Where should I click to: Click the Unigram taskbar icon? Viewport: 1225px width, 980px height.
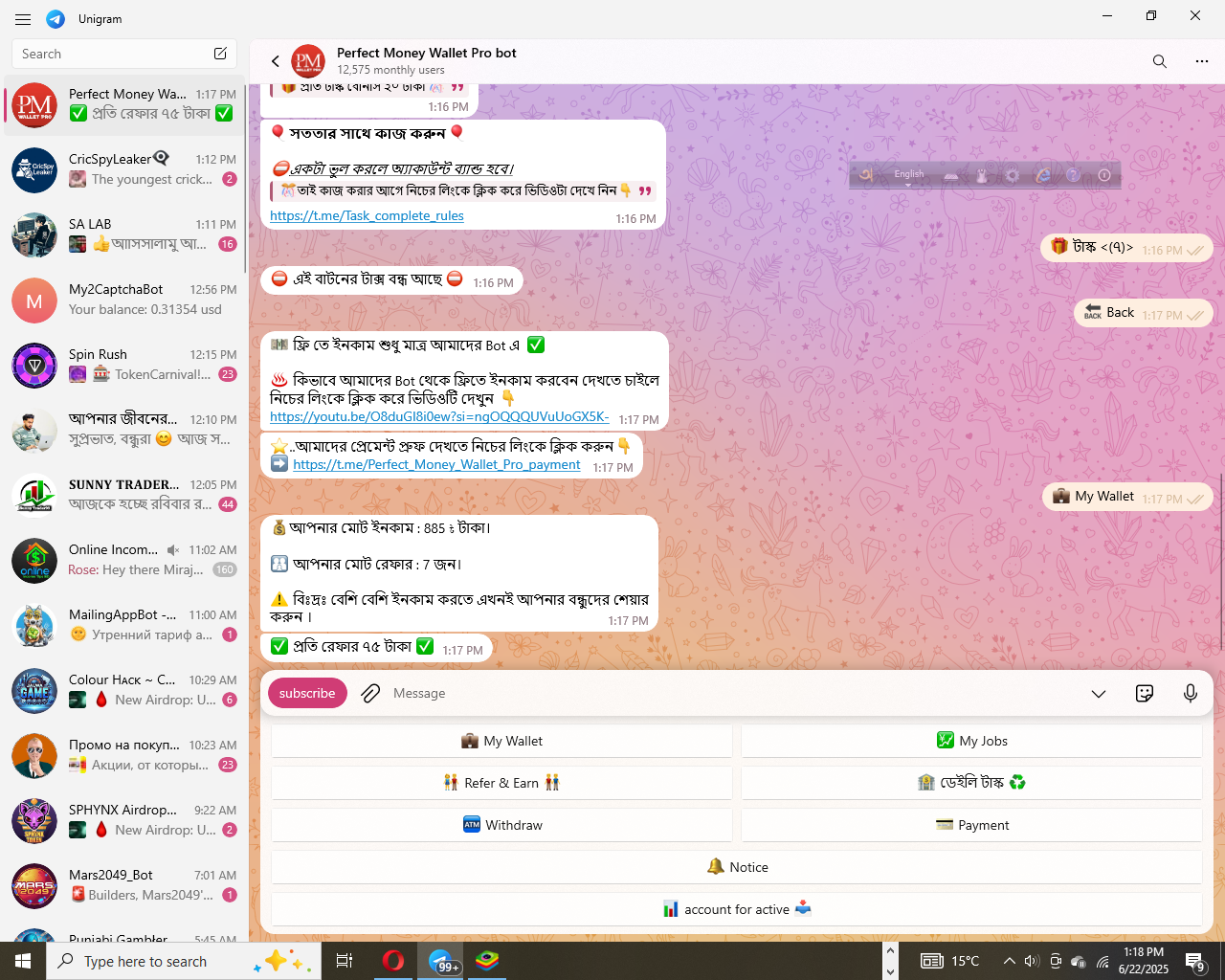(440, 961)
